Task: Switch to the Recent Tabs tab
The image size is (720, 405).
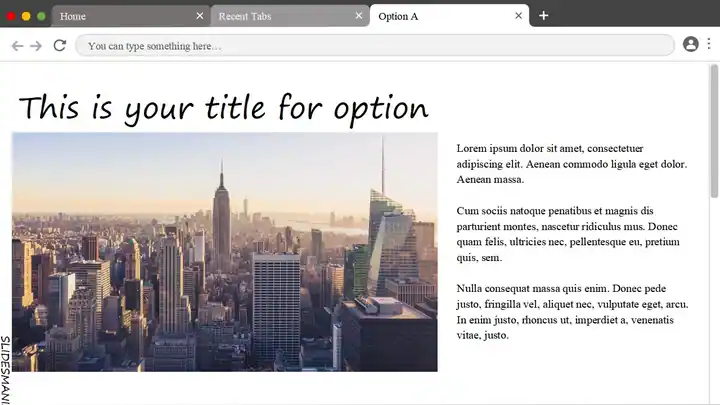Action: point(290,16)
